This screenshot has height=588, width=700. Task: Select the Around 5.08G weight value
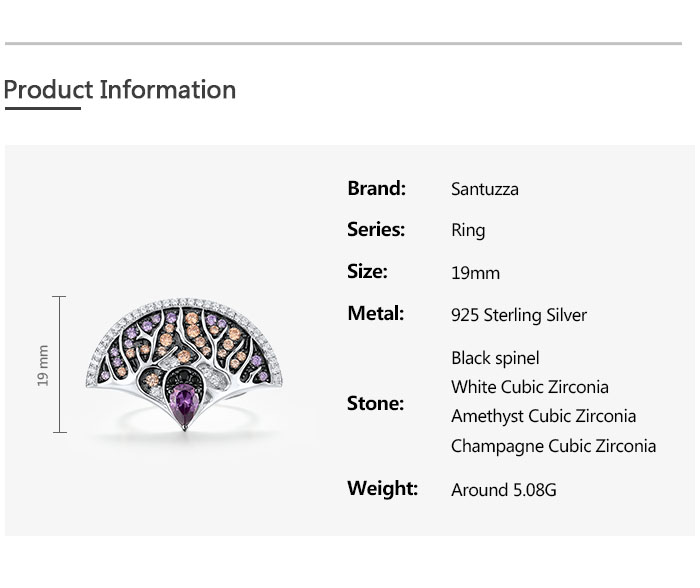(504, 490)
